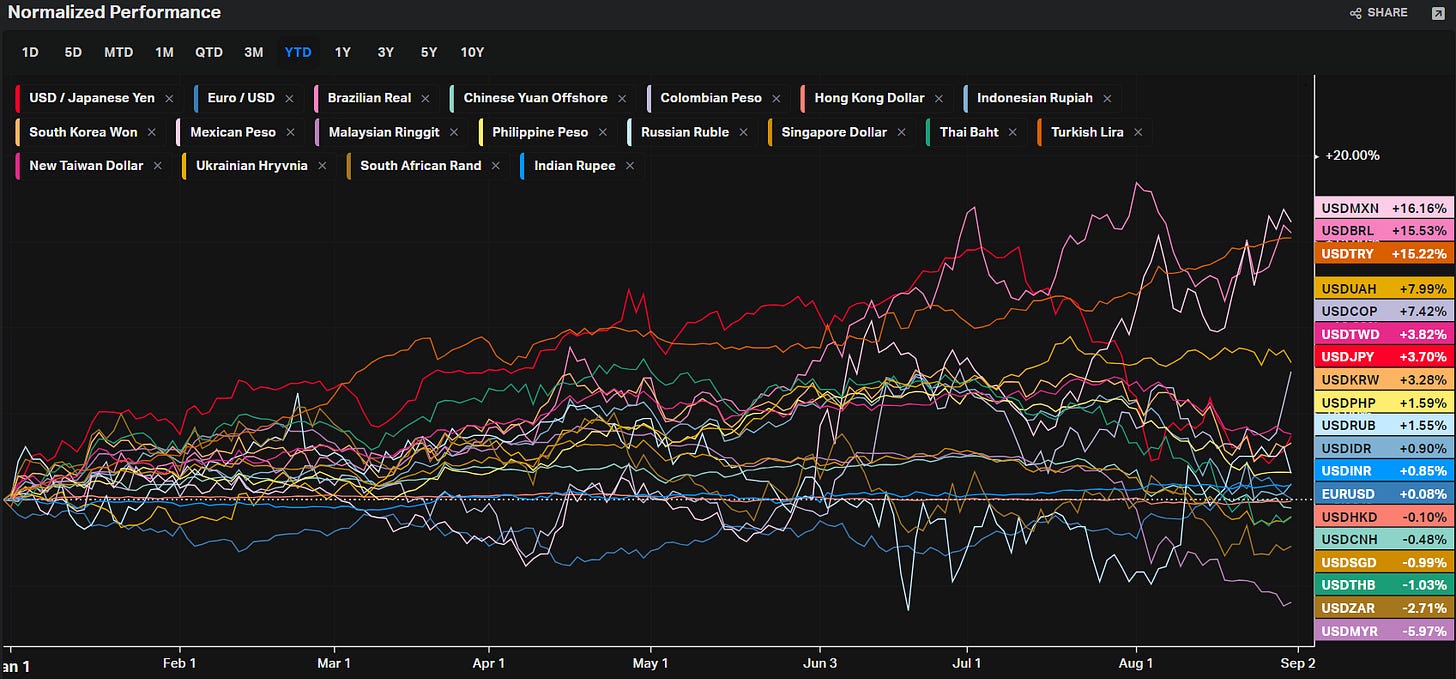Click the USD / Japanese Yen legend label
Image resolution: width=1456 pixels, height=679 pixels.
[x=92, y=98]
